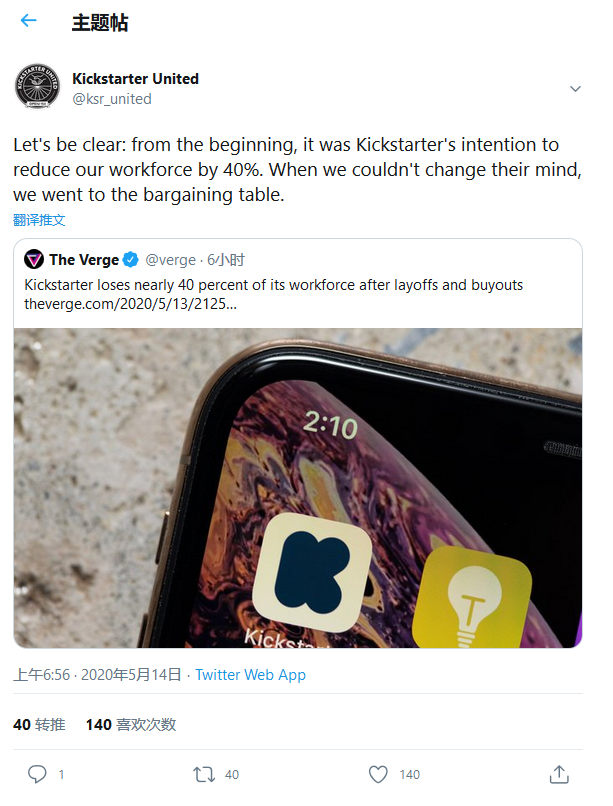Open the quoted tweet phone image
Viewport: 613px width, 806px height.
pyautogui.click(x=298, y=487)
